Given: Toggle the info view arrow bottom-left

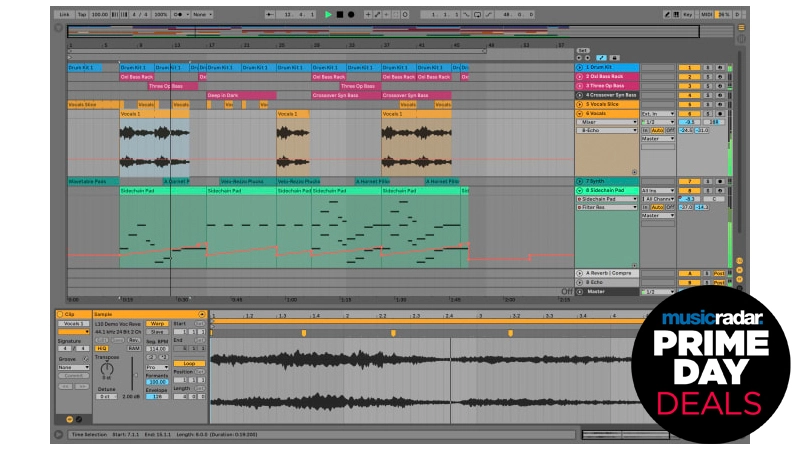Looking at the screenshot, I should [58, 434].
